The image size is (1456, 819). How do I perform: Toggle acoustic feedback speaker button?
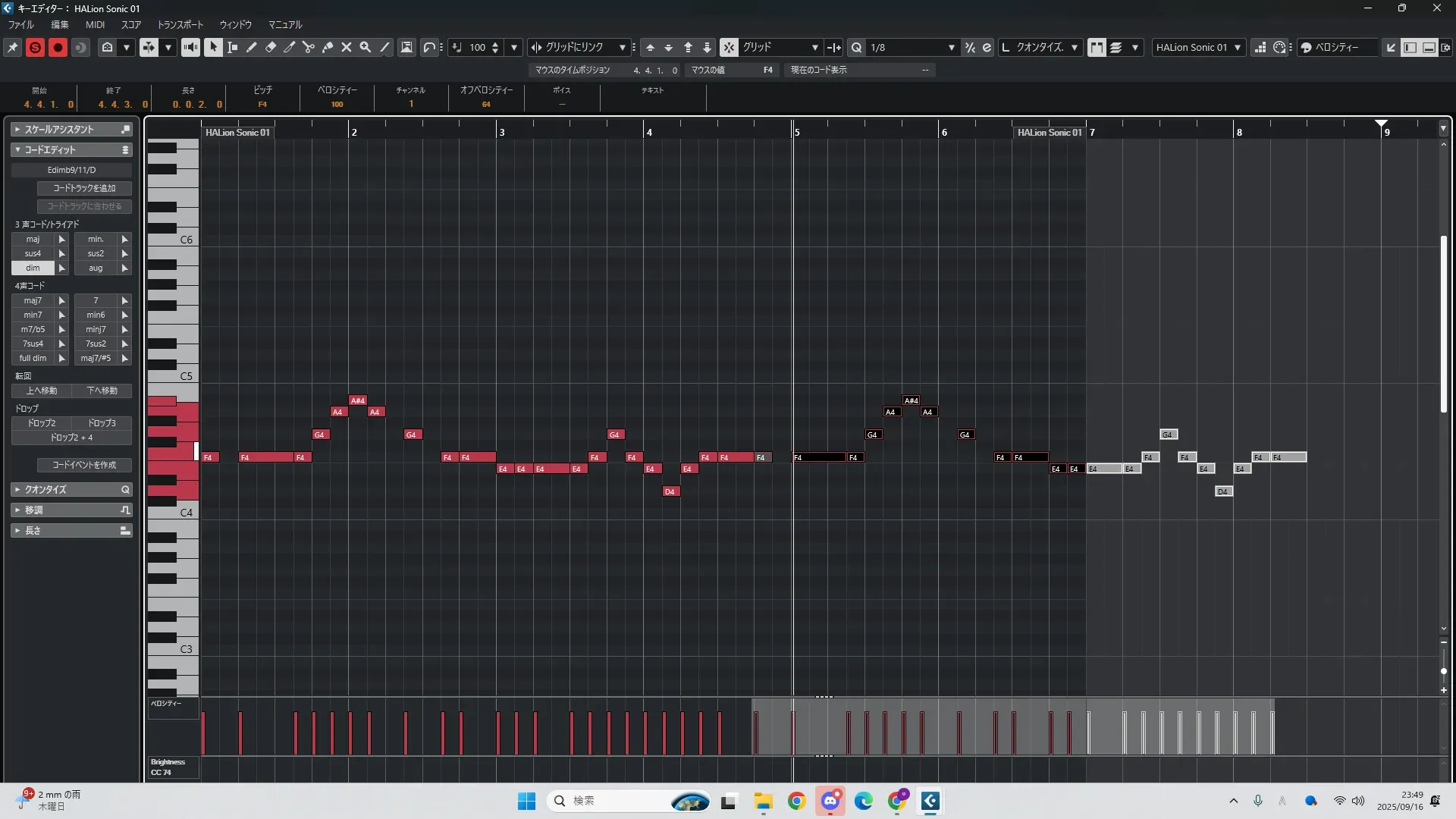pyautogui.click(x=190, y=47)
